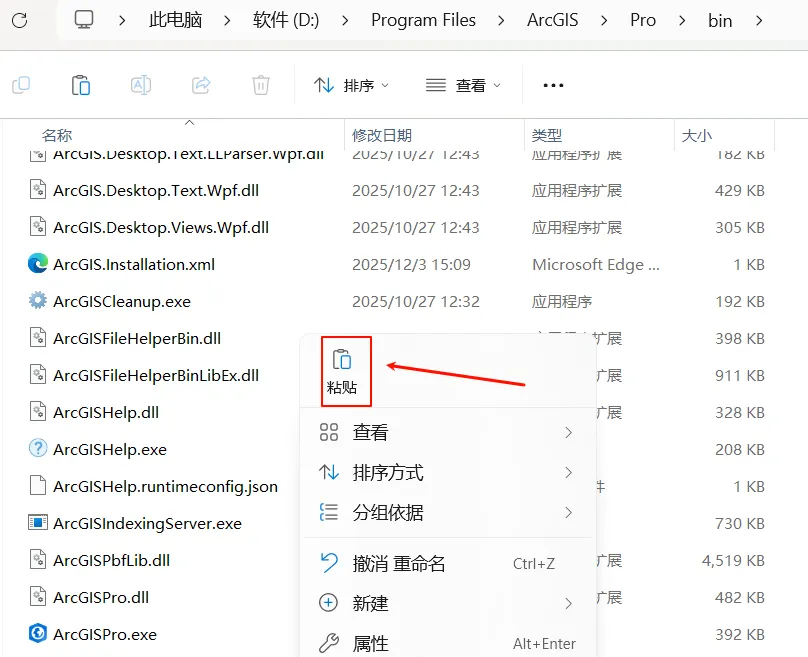Viewport: 808px width, 657px height.
Task: Select the file ArcGISFileHelperBin.dll
Action: tap(137, 339)
